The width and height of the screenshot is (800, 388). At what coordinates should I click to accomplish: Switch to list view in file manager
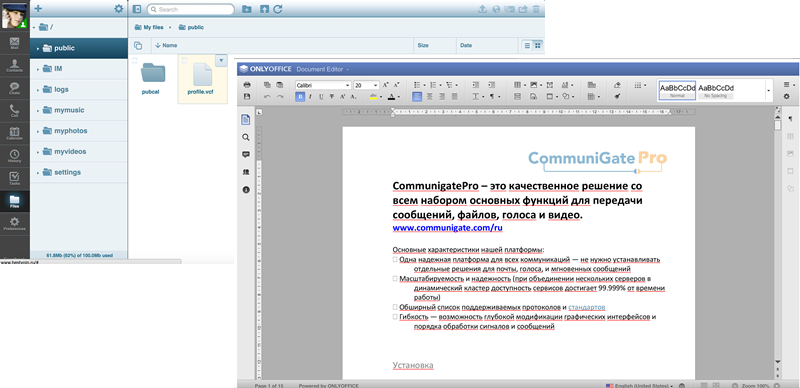click(527, 45)
